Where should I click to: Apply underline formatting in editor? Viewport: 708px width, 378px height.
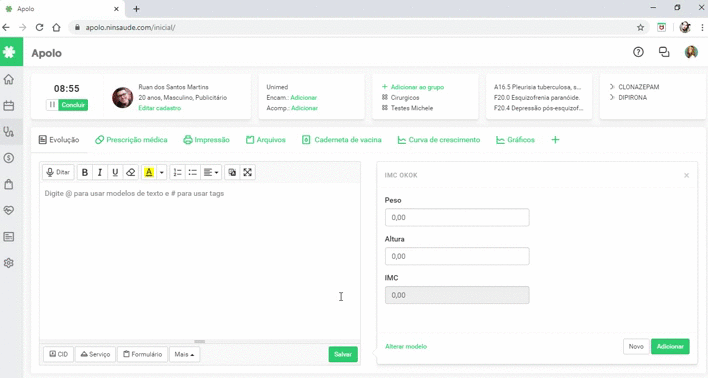pos(115,173)
